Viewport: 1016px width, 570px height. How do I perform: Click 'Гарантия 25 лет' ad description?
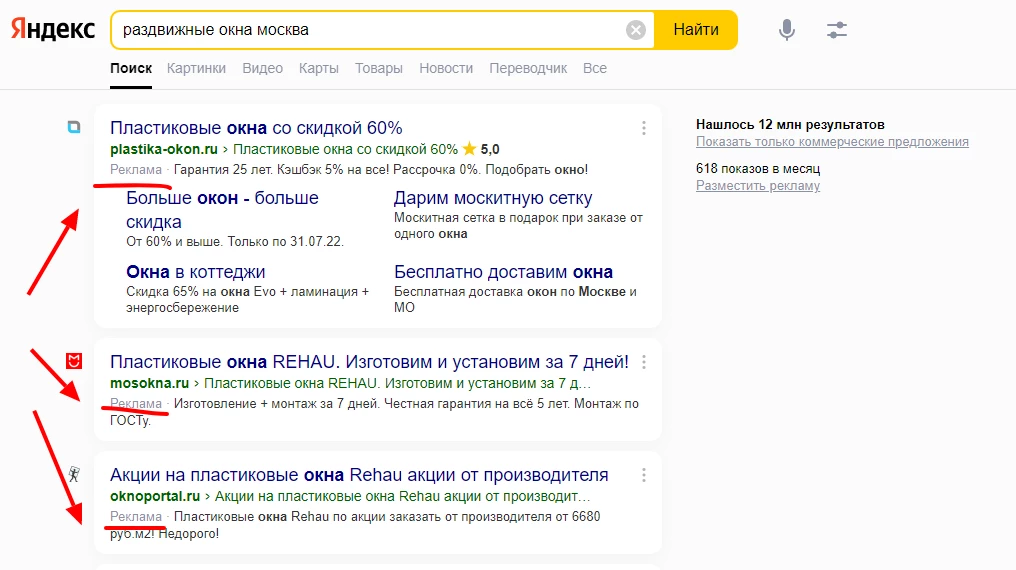tap(381, 169)
